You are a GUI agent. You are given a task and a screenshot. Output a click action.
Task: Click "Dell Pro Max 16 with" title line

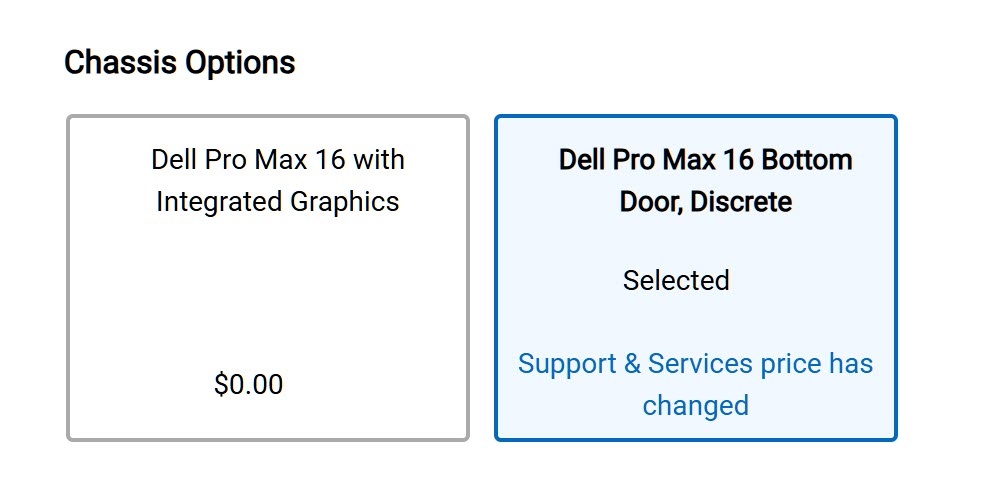click(278, 160)
